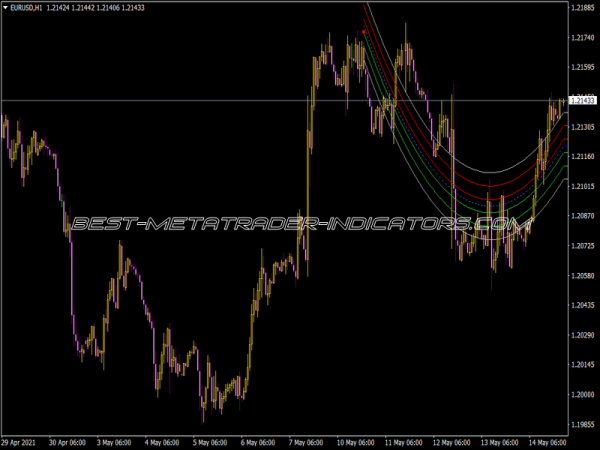
Task: Open the chart menu triangle beside EURUSD
Action: click(5, 8)
